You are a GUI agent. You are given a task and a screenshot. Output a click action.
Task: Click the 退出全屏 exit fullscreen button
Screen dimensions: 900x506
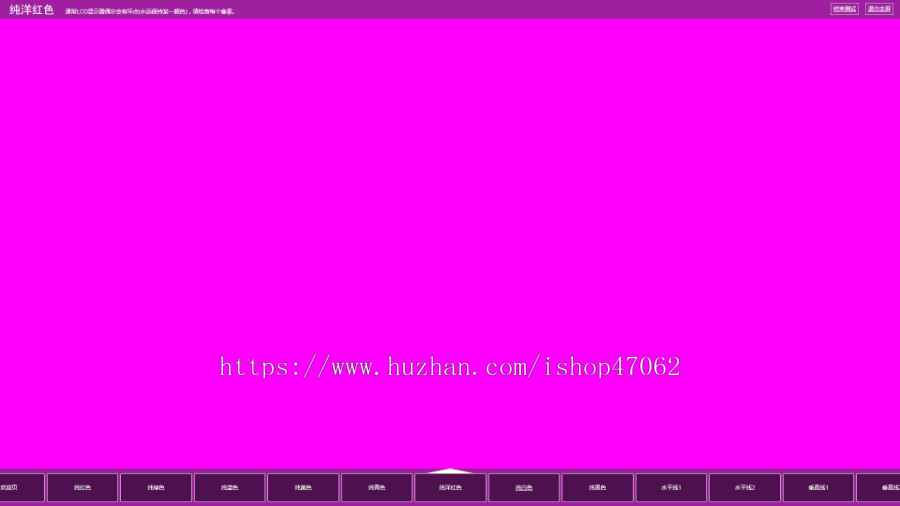click(879, 9)
